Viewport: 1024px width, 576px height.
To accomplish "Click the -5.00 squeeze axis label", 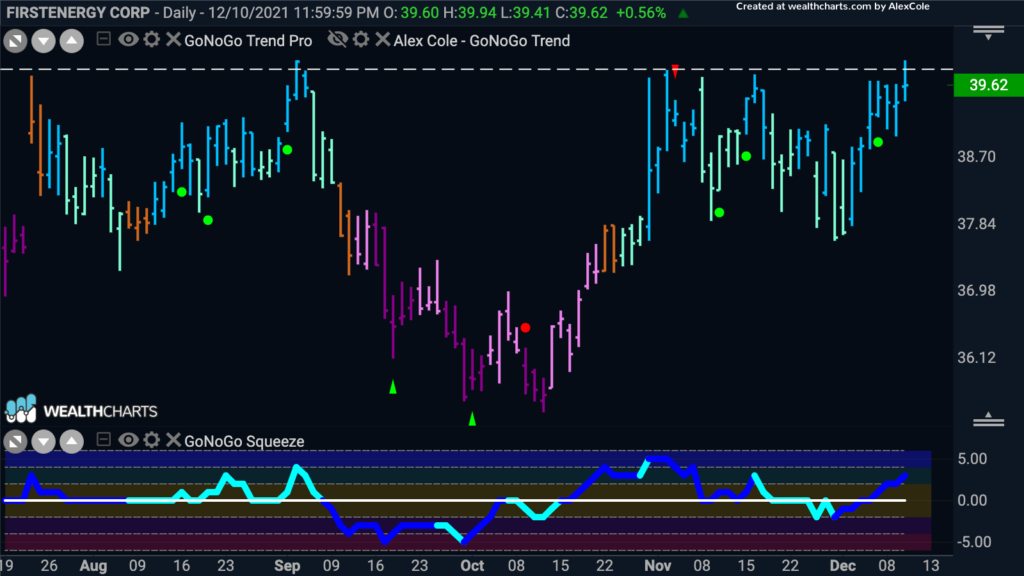I will [972, 542].
